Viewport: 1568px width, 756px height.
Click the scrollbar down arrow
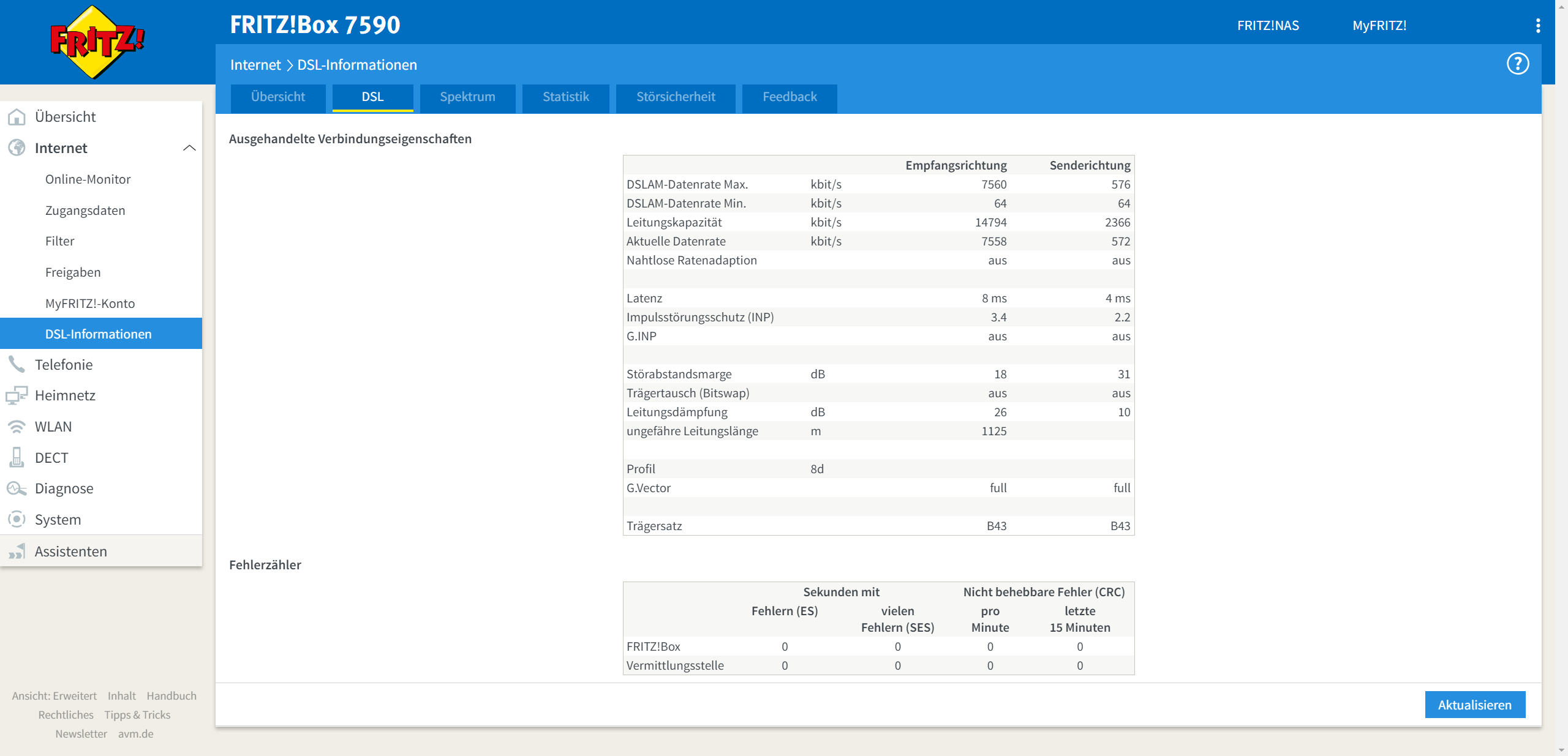(x=1561, y=749)
